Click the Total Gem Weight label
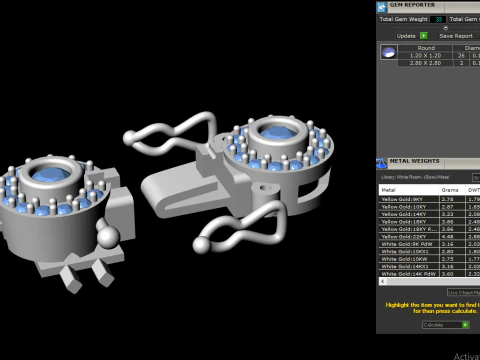Viewport: 480px width, 360px height. [403, 19]
